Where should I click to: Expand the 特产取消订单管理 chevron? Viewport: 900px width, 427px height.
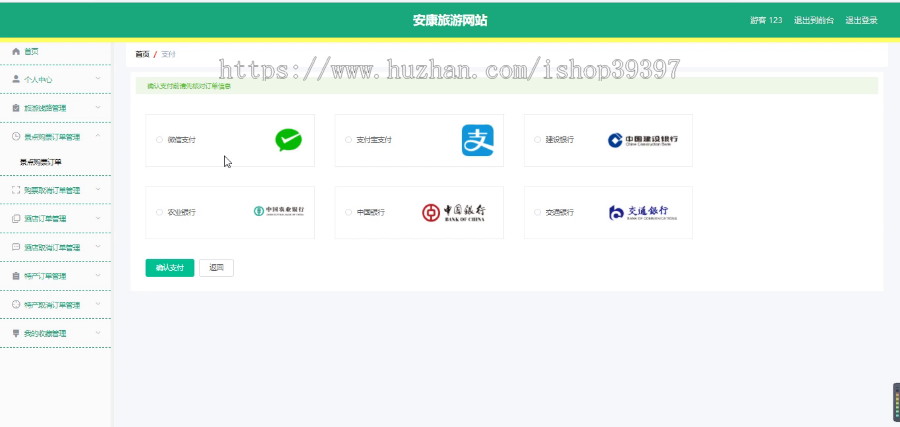pos(98,304)
